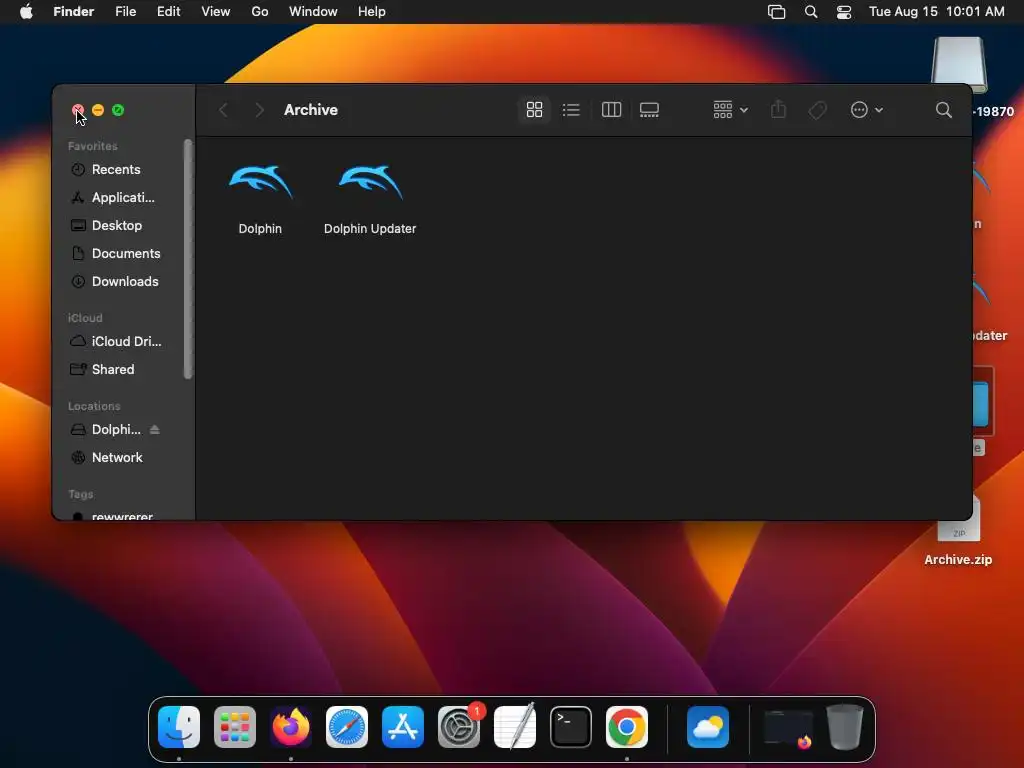
Task: Click the Finder search magnifier
Action: (944, 110)
